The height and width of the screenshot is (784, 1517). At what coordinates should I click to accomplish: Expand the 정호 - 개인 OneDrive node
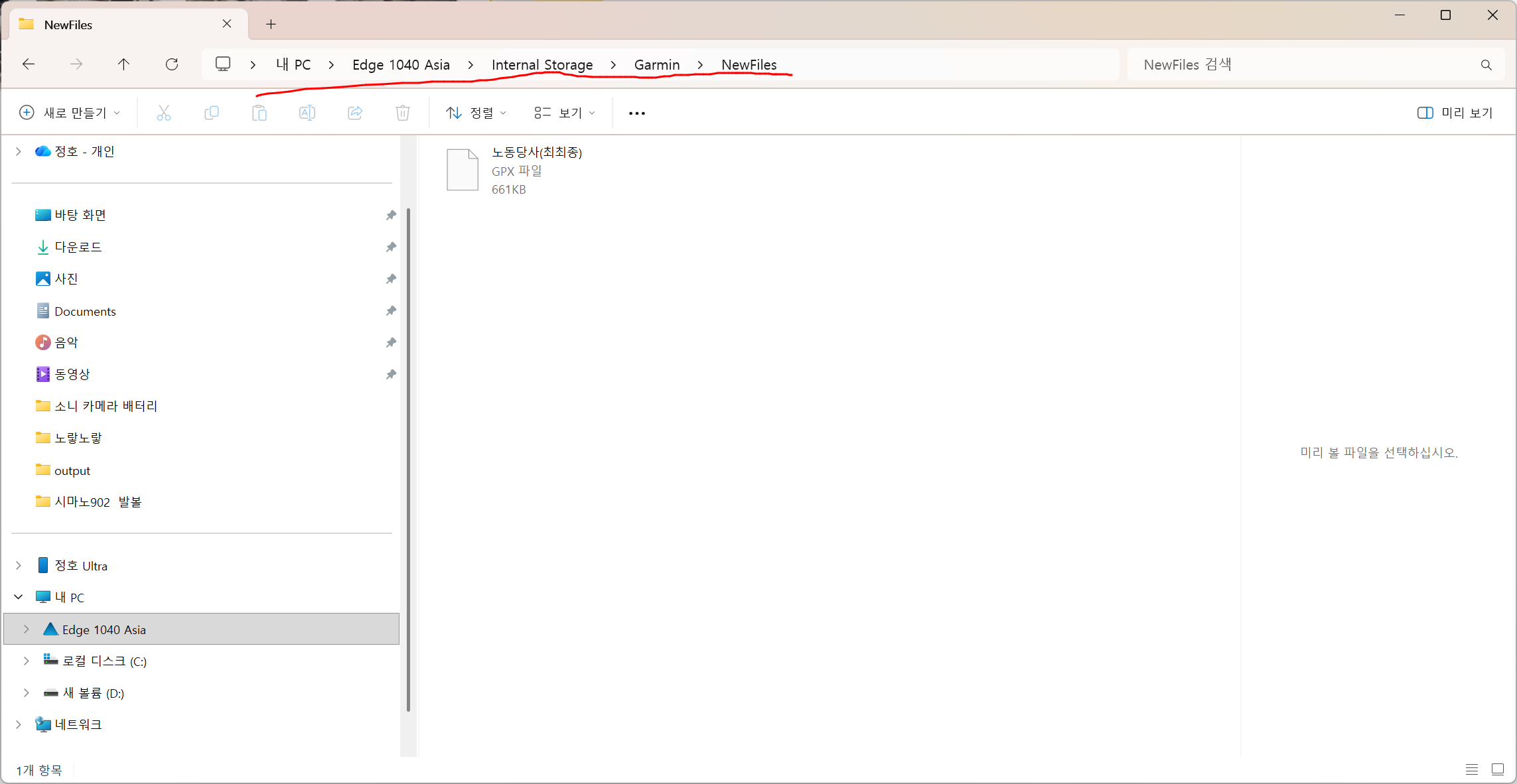pos(19,151)
